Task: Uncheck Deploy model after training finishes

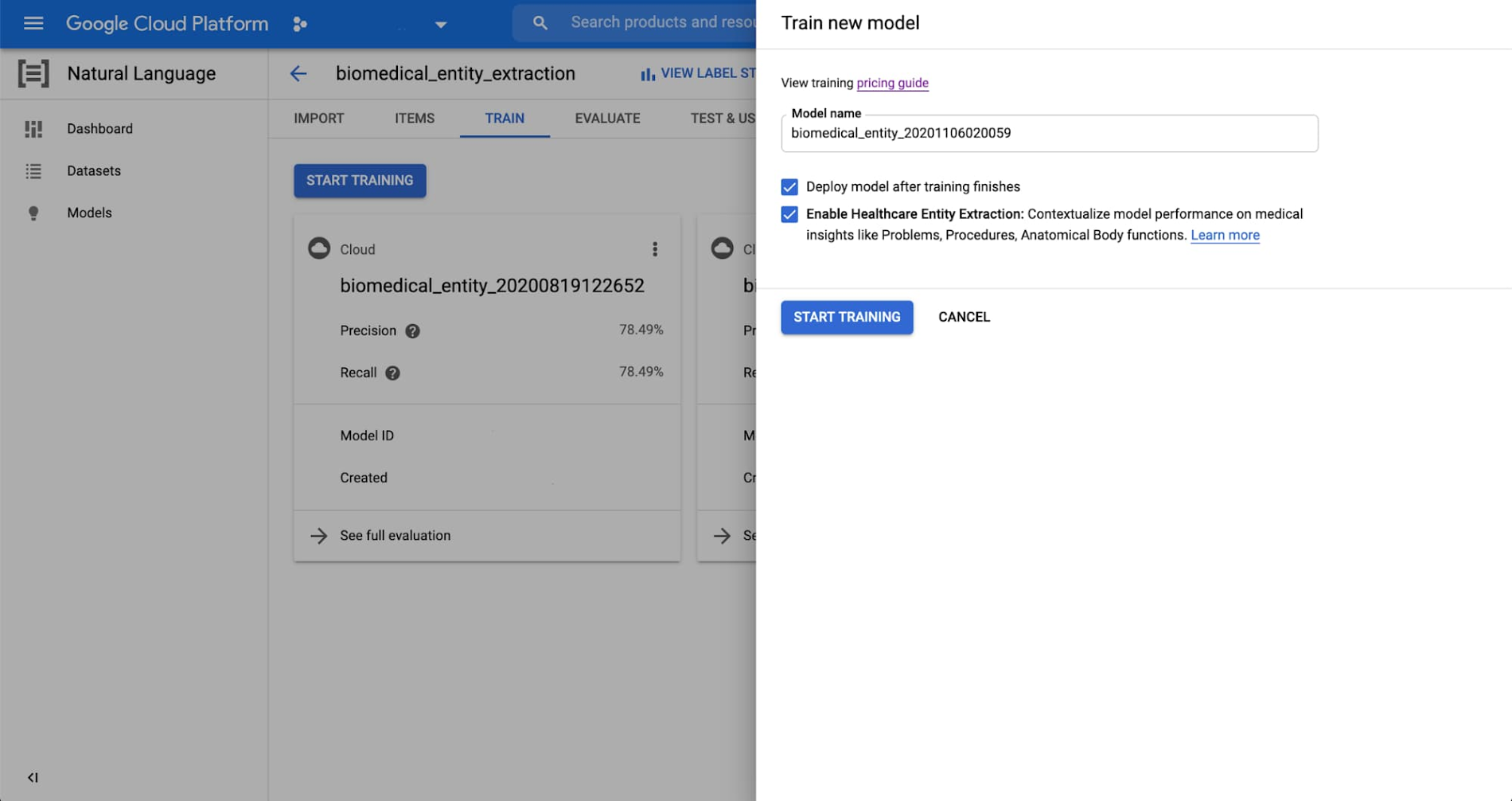Action: 789,186
